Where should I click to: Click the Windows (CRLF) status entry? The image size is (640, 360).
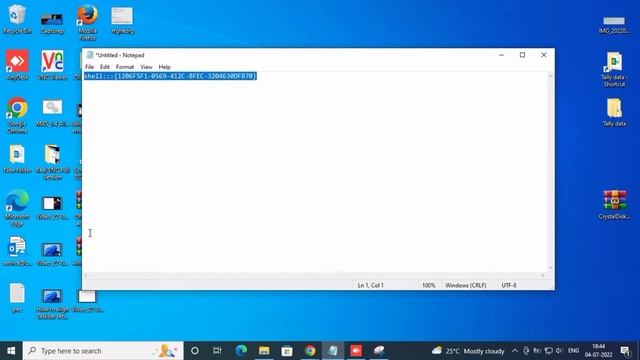click(466, 285)
